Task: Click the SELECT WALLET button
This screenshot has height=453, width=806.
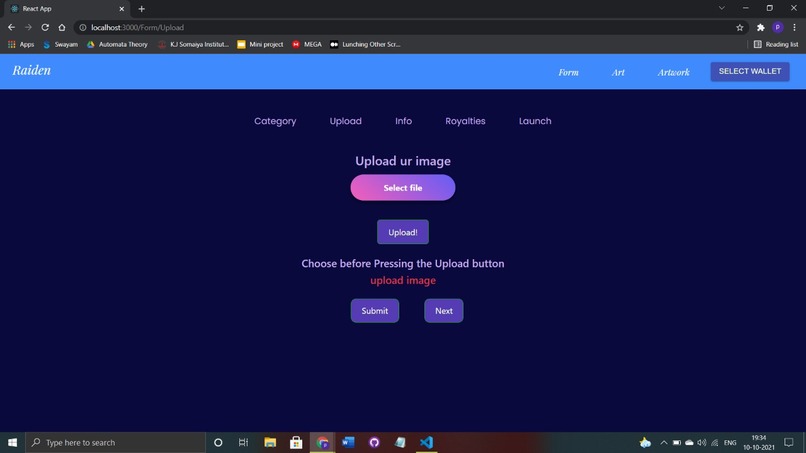Action: pyautogui.click(x=750, y=71)
